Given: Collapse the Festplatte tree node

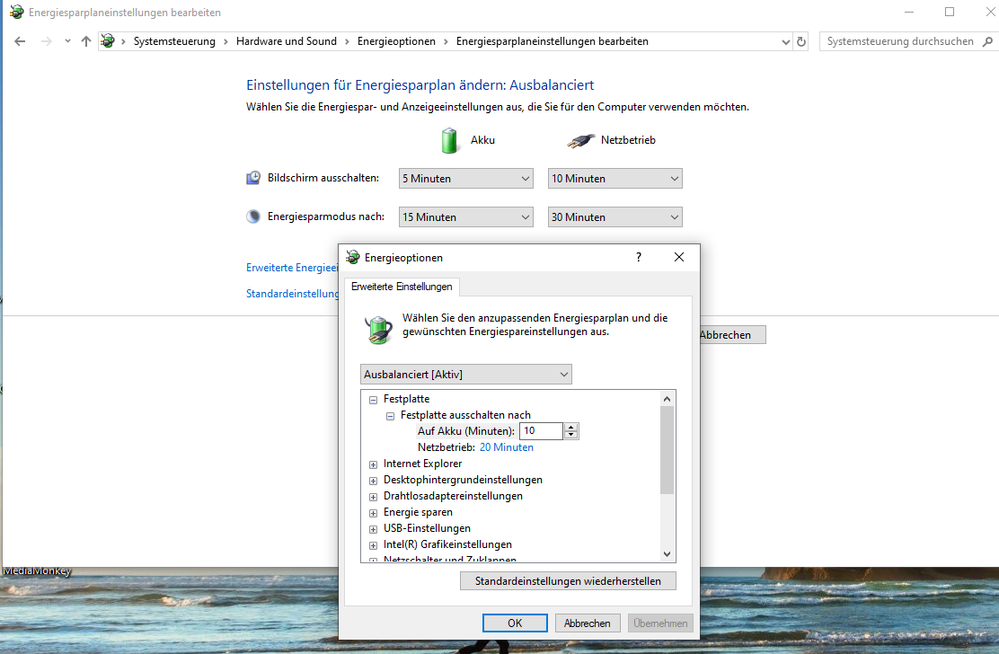Looking at the screenshot, I should 373,399.
